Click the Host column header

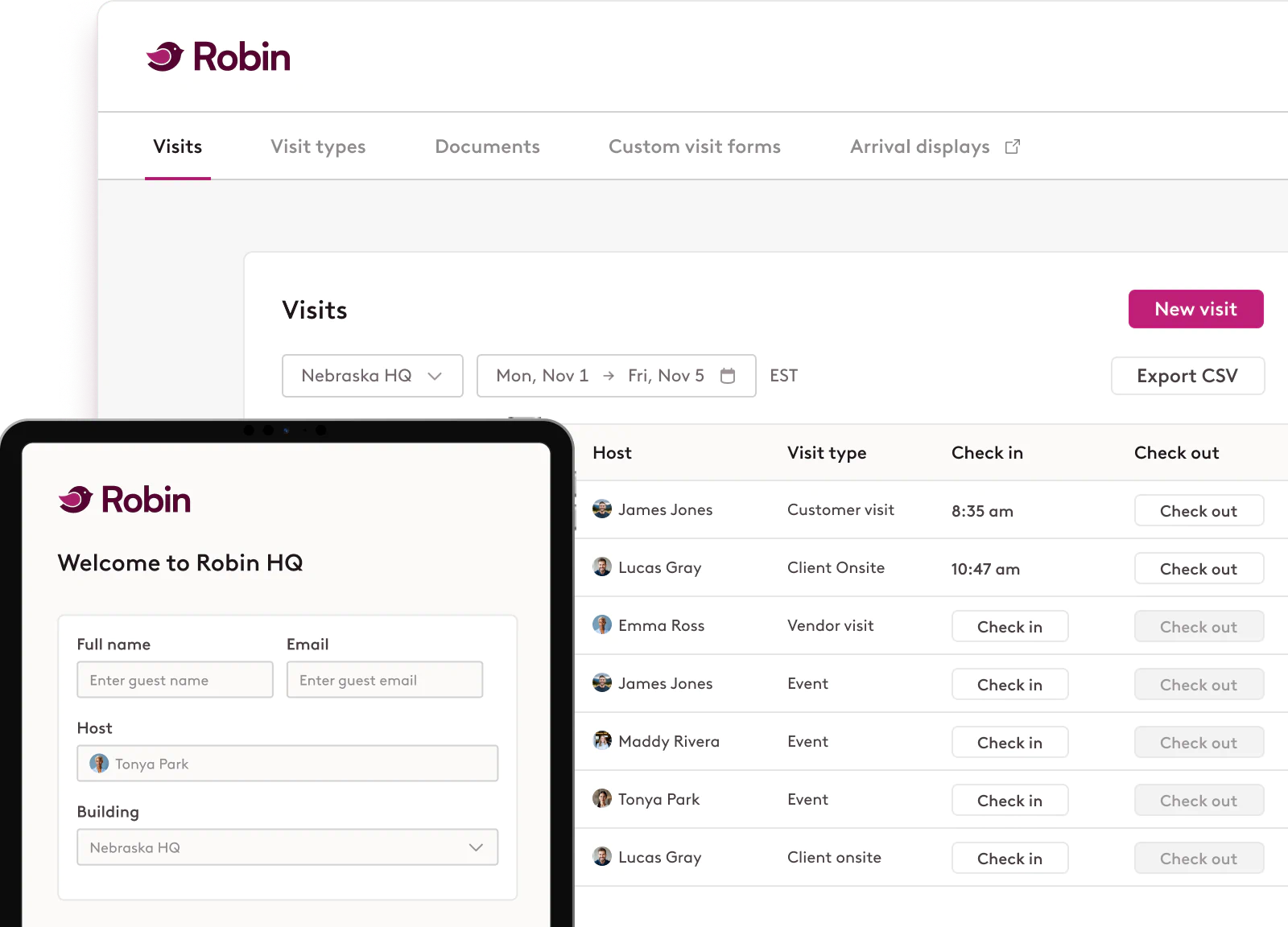[612, 453]
